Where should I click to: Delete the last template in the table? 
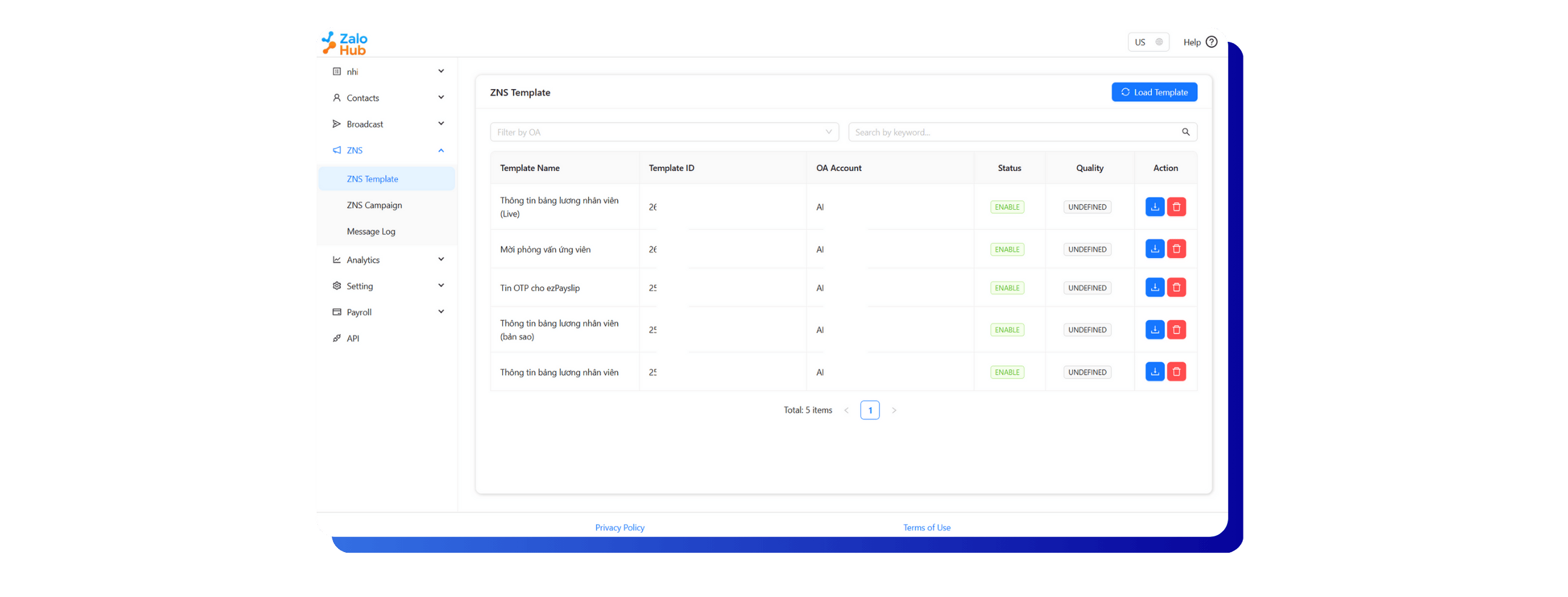point(1176,372)
